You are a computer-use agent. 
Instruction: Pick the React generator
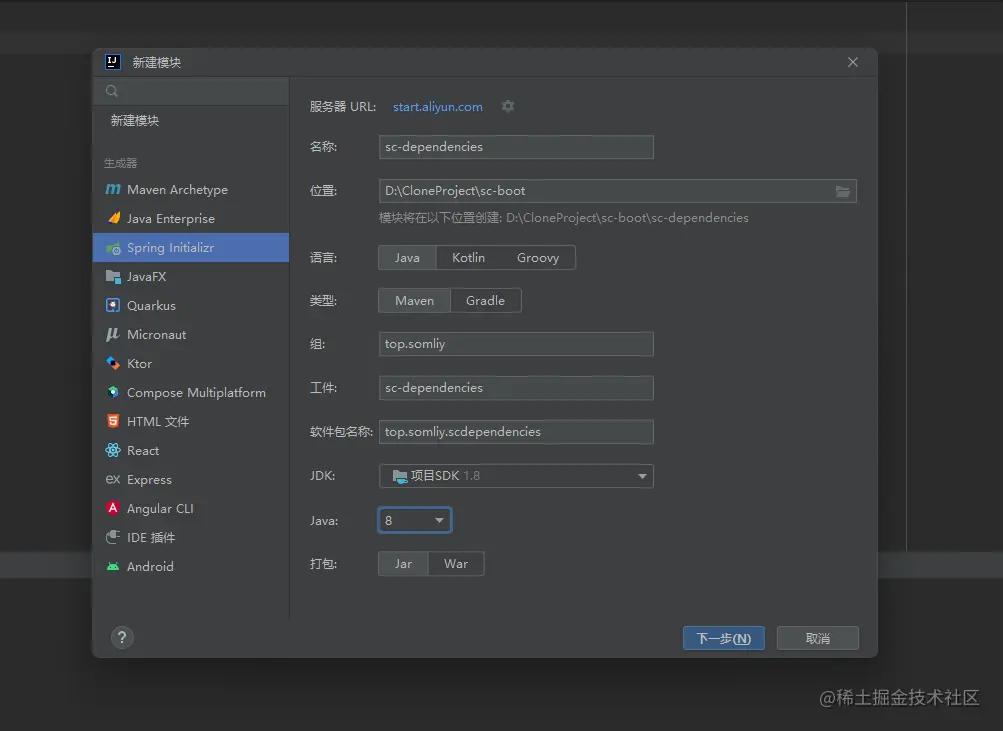click(143, 450)
